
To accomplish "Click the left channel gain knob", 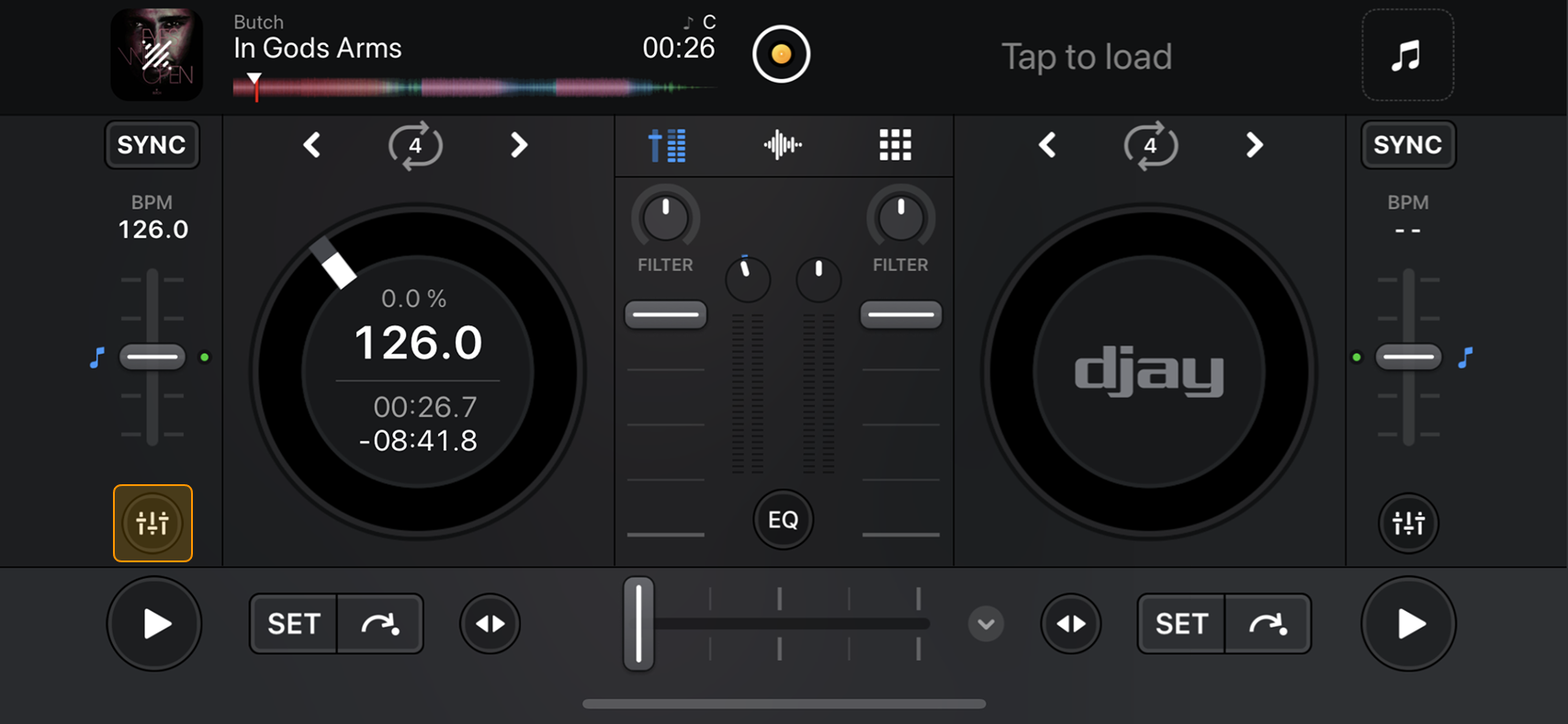I will [748, 278].
